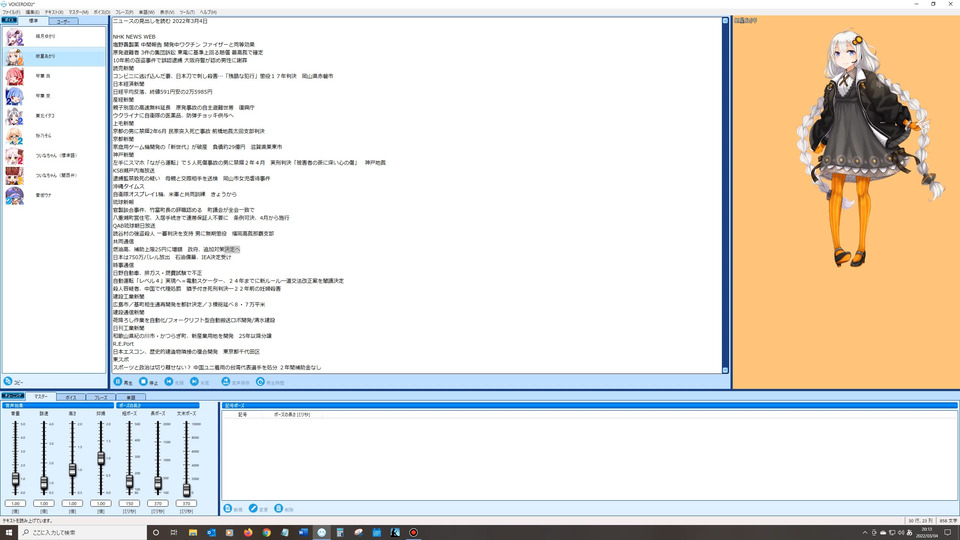Open the ファイル menu
The width and height of the screenshot is (960, 540).
[x=11, y=12]
